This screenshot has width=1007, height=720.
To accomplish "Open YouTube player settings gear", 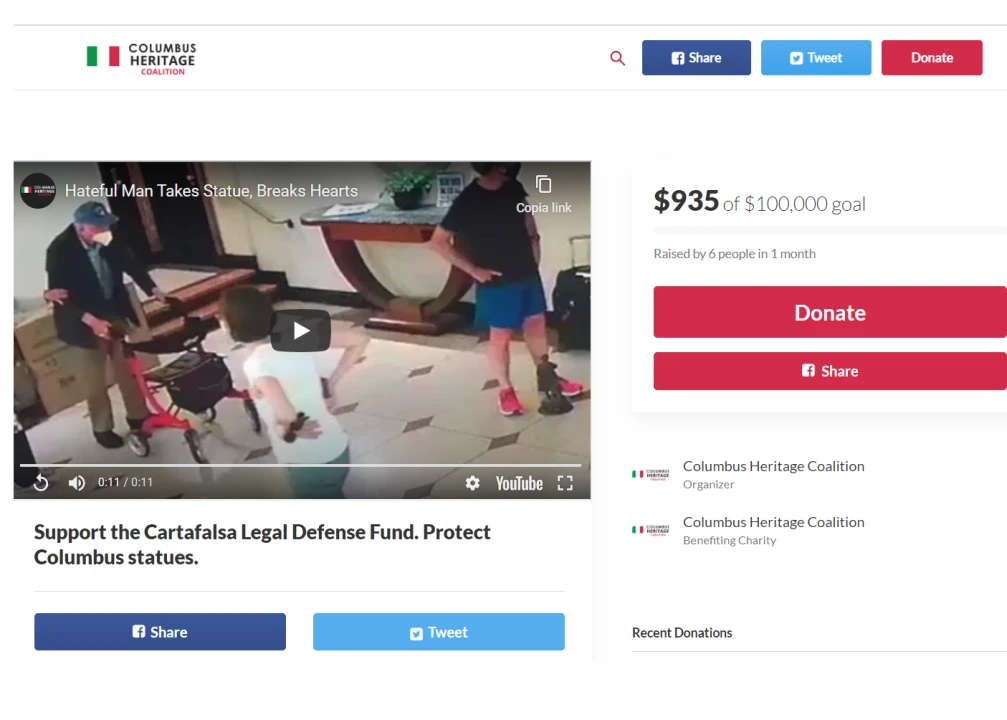I will [x=473, y=483].
